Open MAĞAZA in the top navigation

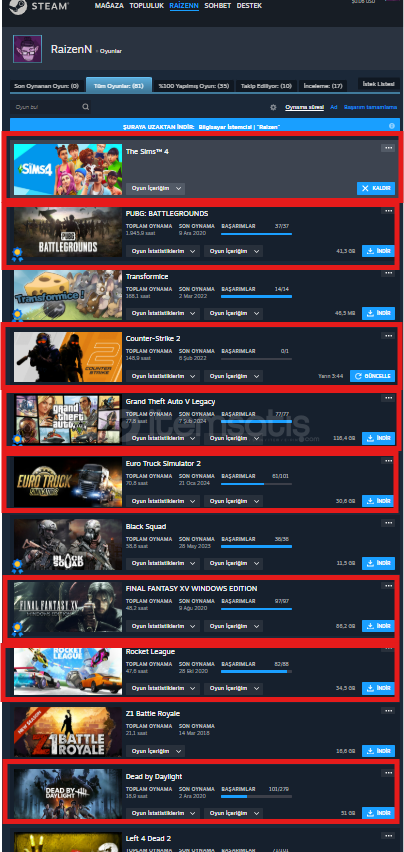109,6
